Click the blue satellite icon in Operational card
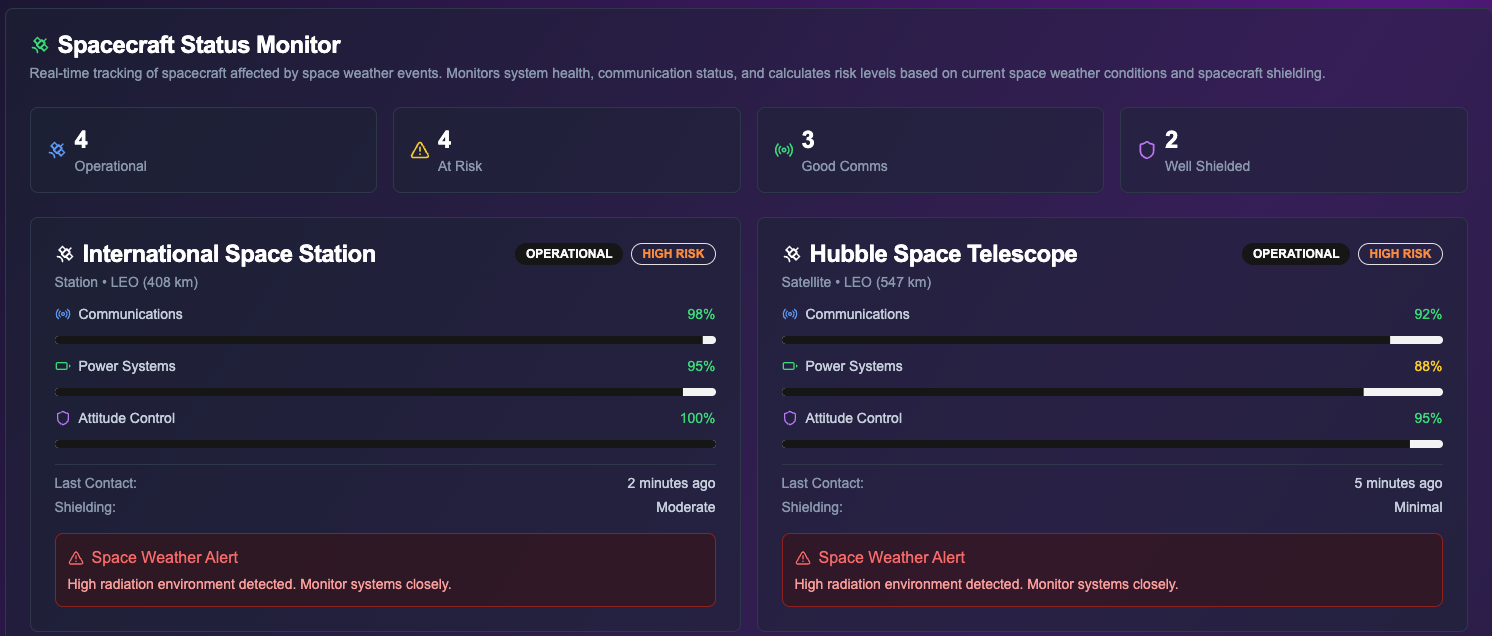 click(58, 150)
